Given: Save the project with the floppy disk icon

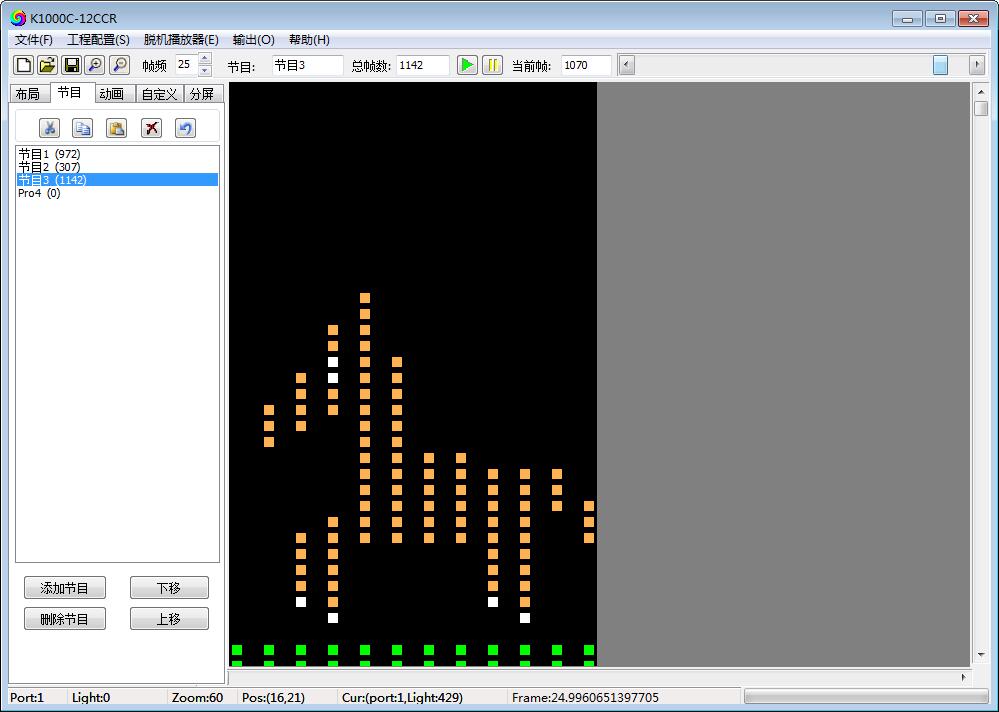Looking at the screenshot, I should (71, 65).
